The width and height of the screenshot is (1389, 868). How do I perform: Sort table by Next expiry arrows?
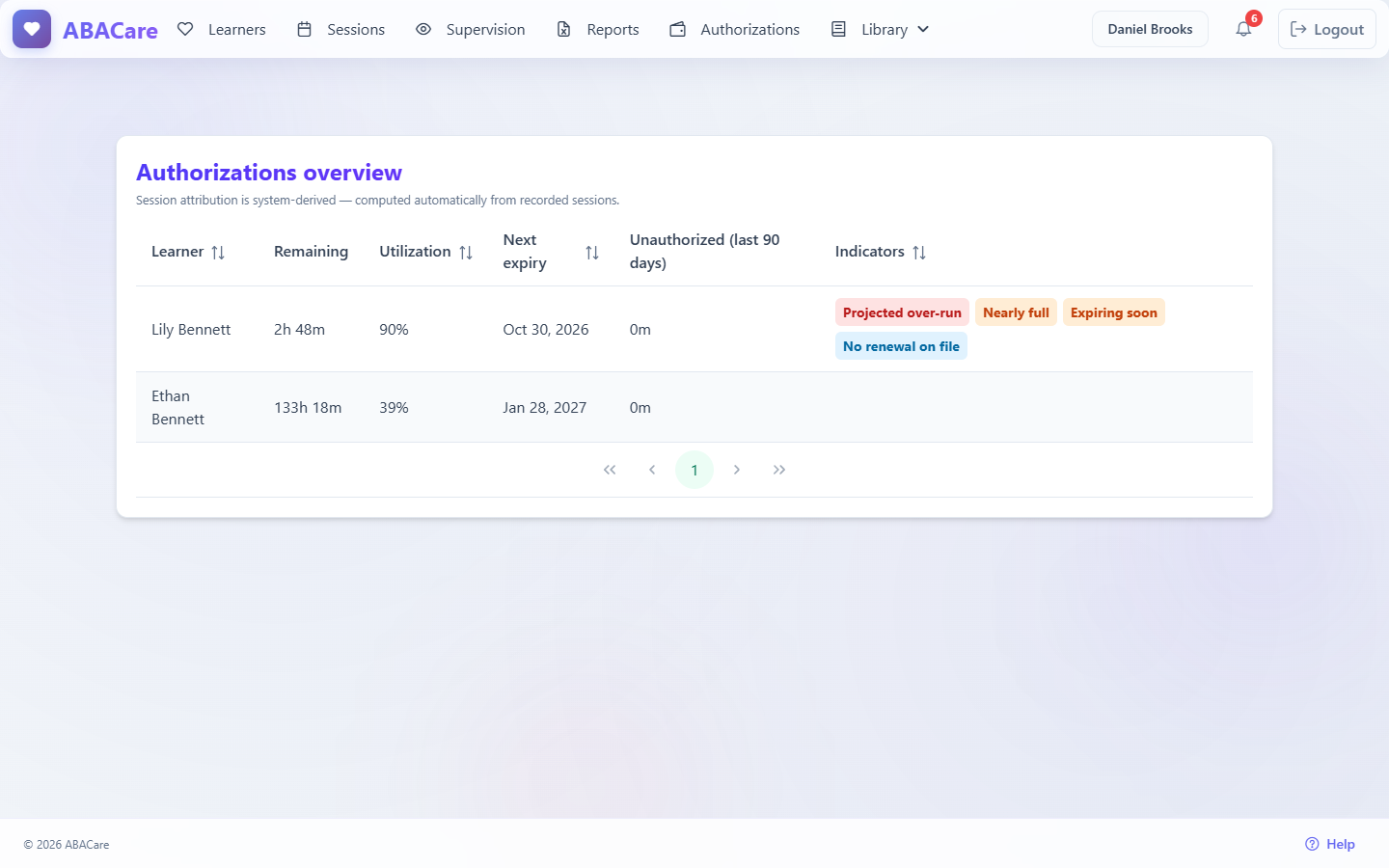(592, 252)
